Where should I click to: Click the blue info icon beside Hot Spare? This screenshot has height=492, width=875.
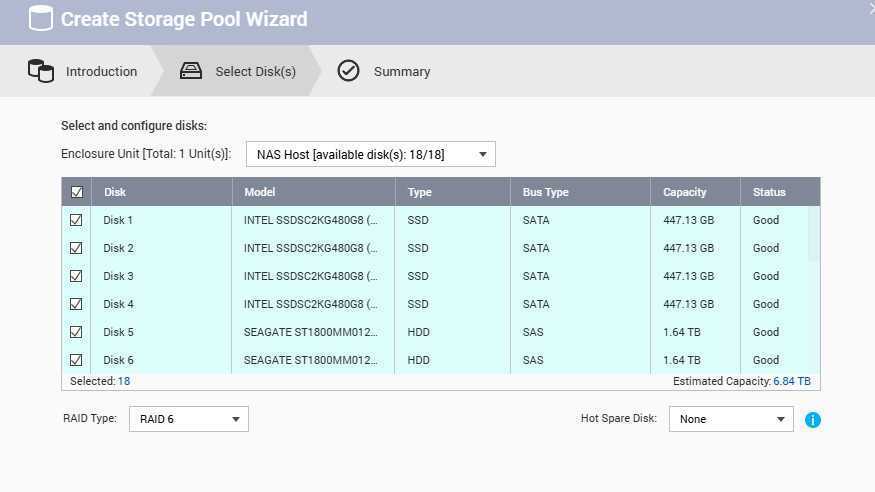click(812, 420)
